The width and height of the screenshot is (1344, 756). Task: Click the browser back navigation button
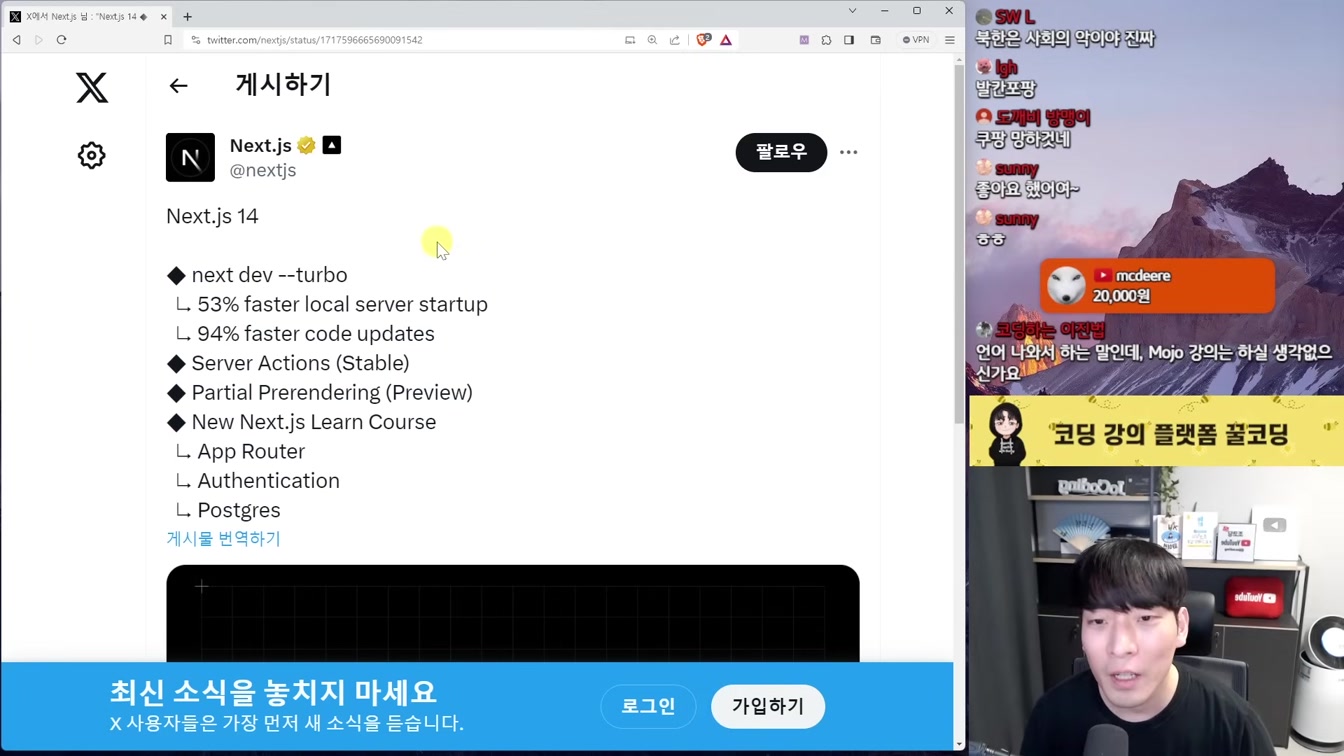pyautogui.click(x=16, y=40)
